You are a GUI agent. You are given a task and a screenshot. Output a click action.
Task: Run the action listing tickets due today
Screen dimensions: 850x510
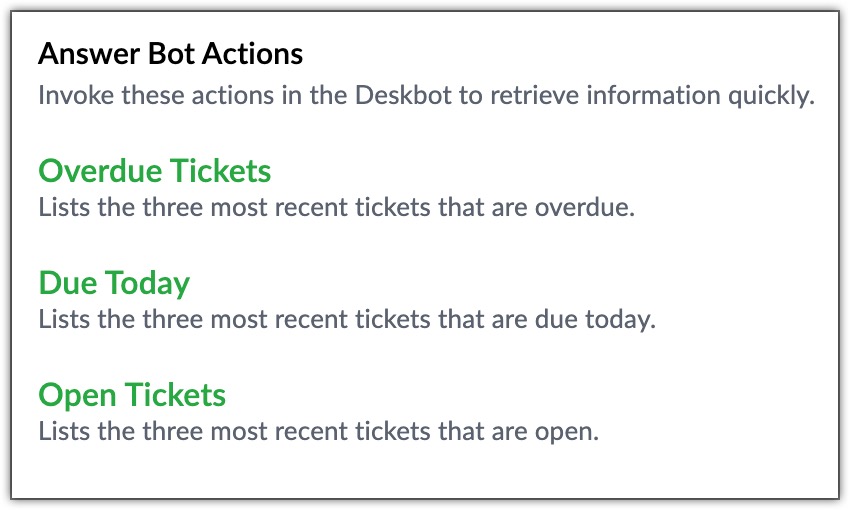[x=114, y=283]
